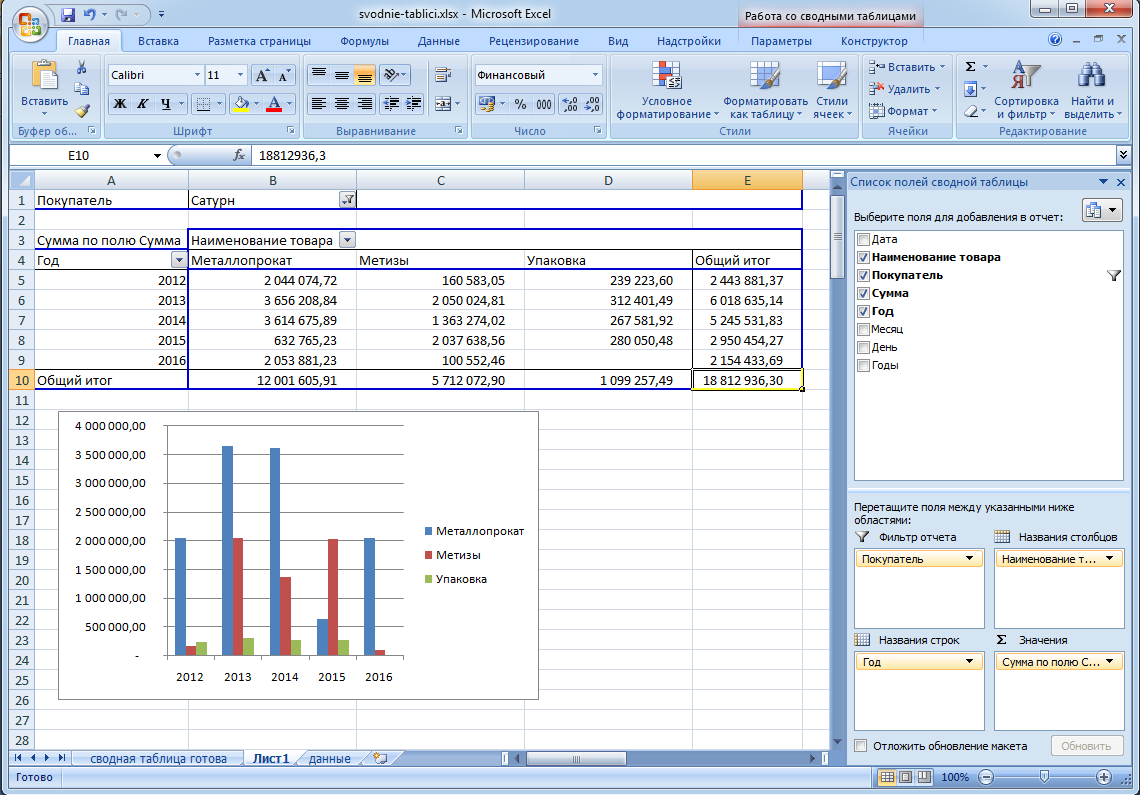Uncheck the Сумма field checkbox
The height and width of the screenshot is (795, 1140).
coord(864,293)
